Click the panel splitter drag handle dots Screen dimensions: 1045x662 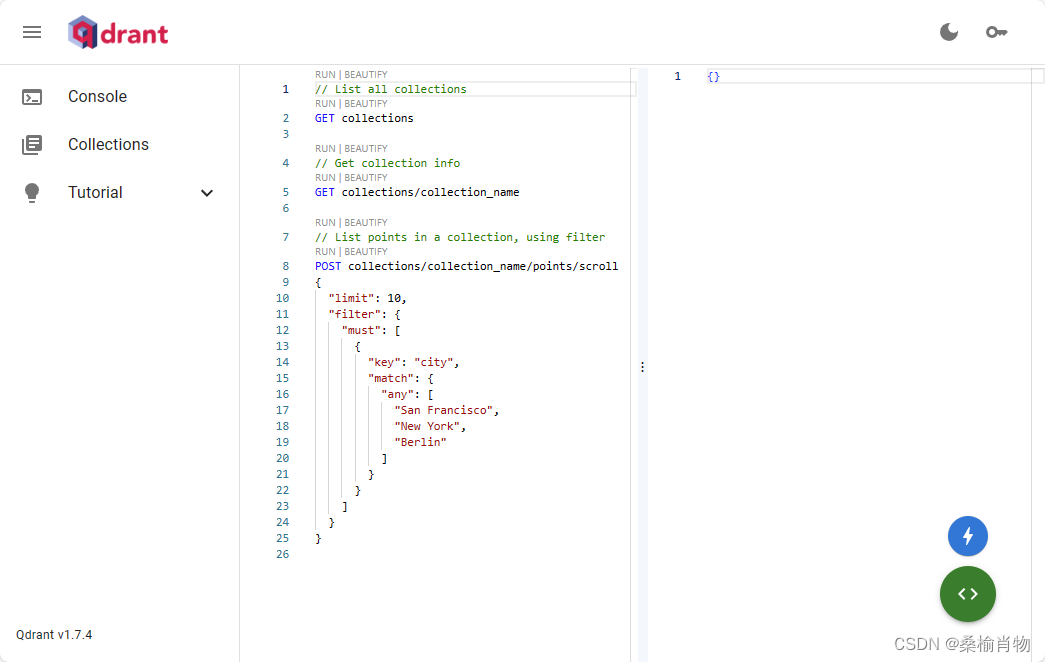642,367
